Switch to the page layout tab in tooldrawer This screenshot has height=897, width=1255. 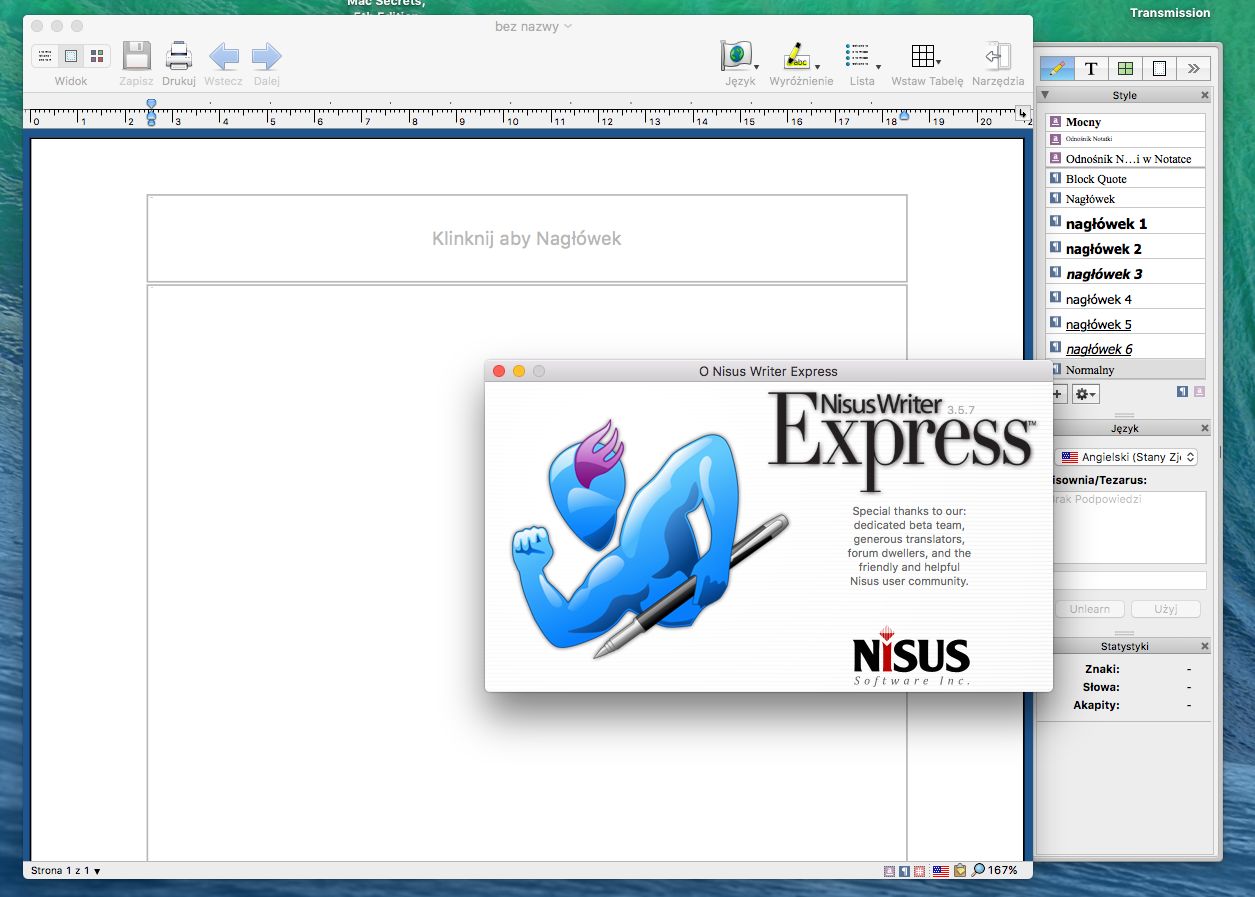[1159, 68]
